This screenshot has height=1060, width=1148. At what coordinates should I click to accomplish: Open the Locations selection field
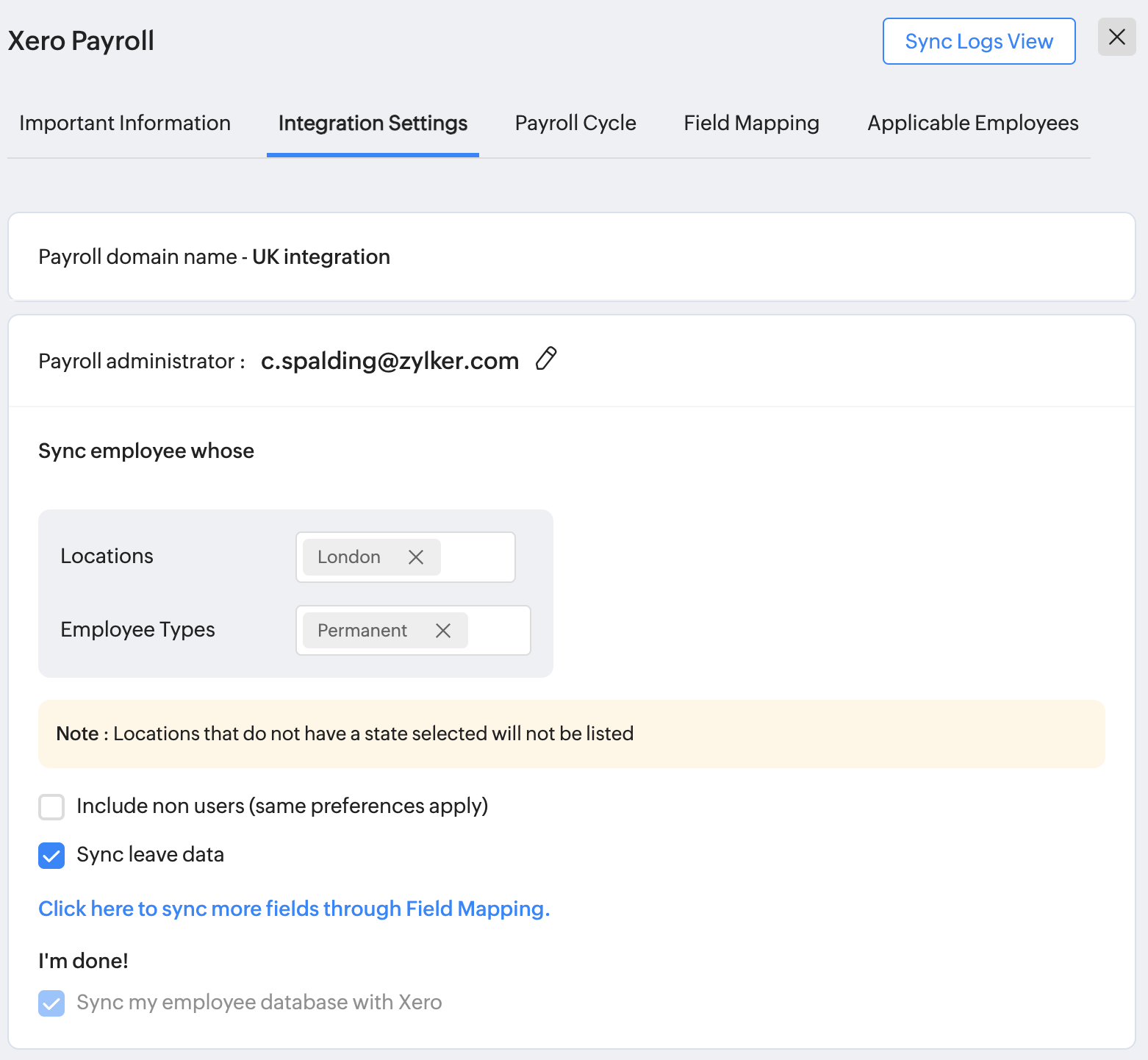[x=477, y=557]
